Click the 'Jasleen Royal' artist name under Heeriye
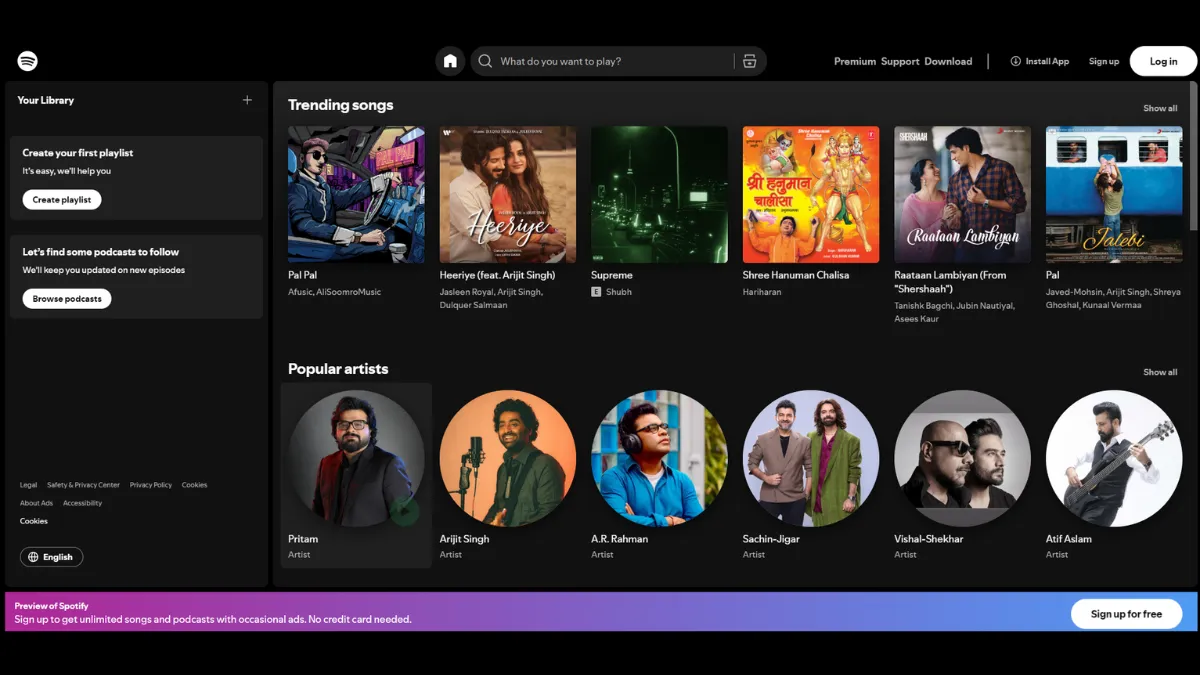 [468, 292]
